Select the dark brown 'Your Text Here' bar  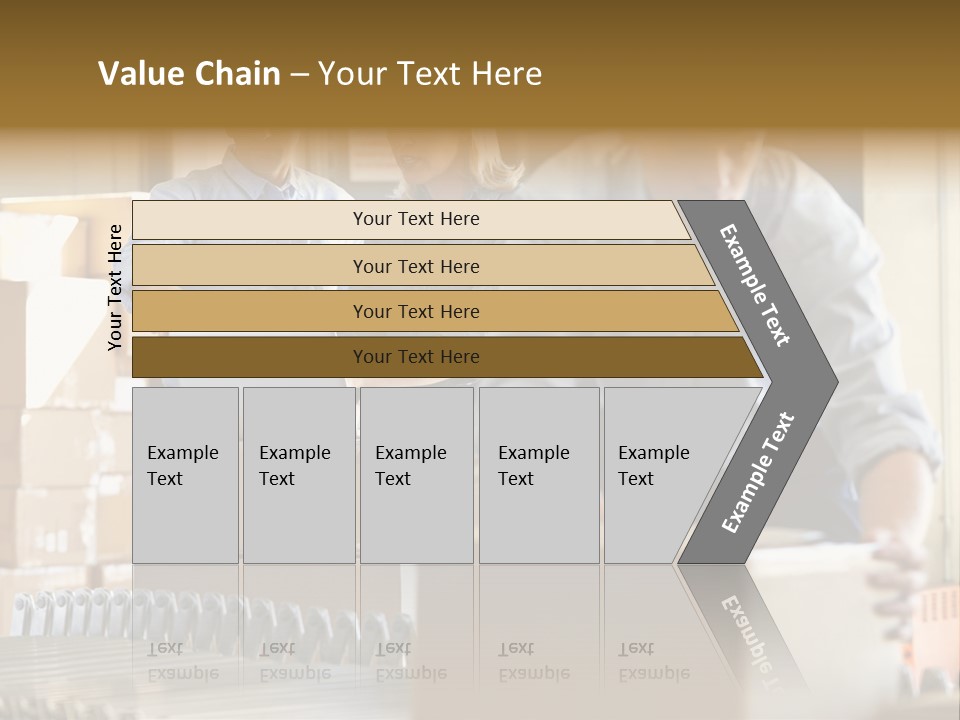tap(447, 357)
